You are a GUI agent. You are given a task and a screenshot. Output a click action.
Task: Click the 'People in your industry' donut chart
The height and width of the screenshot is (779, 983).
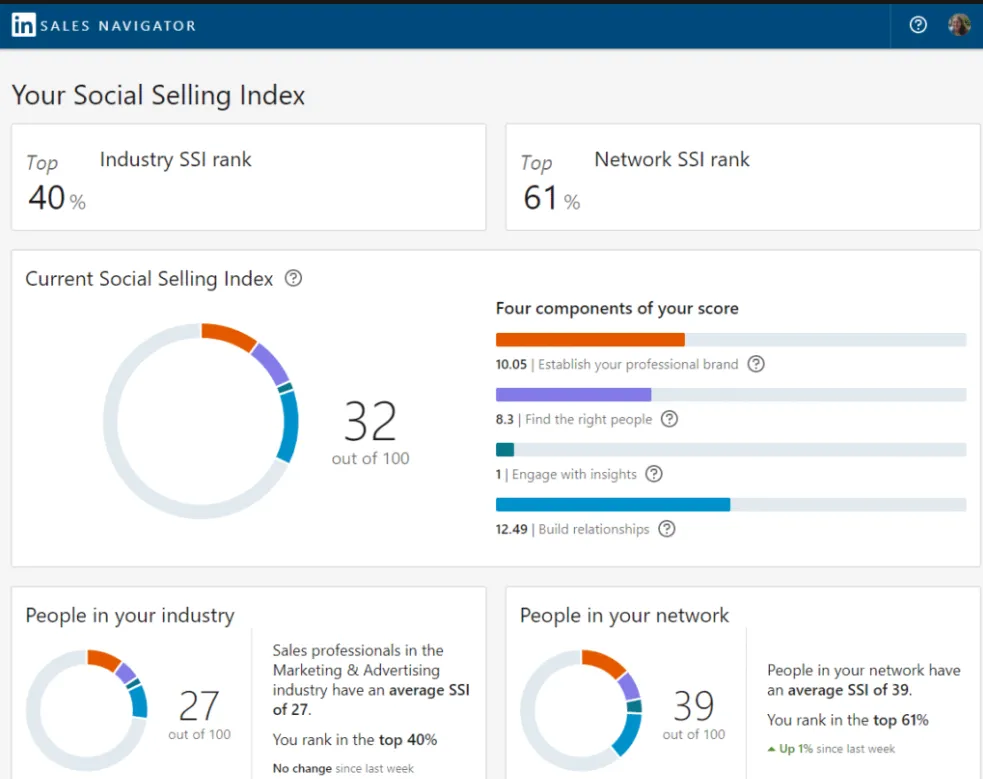pos(87,709)
